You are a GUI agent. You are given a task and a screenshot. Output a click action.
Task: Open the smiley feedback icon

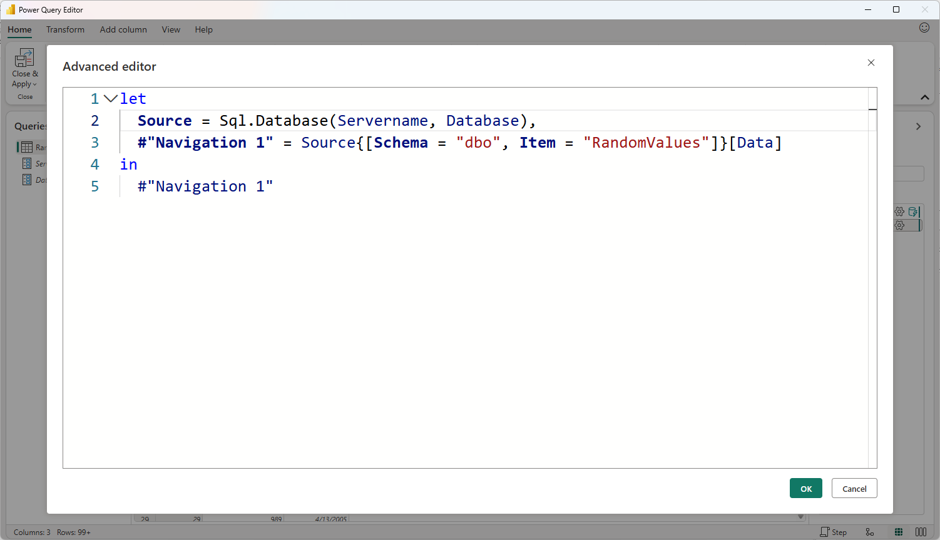tap(924, 28)
